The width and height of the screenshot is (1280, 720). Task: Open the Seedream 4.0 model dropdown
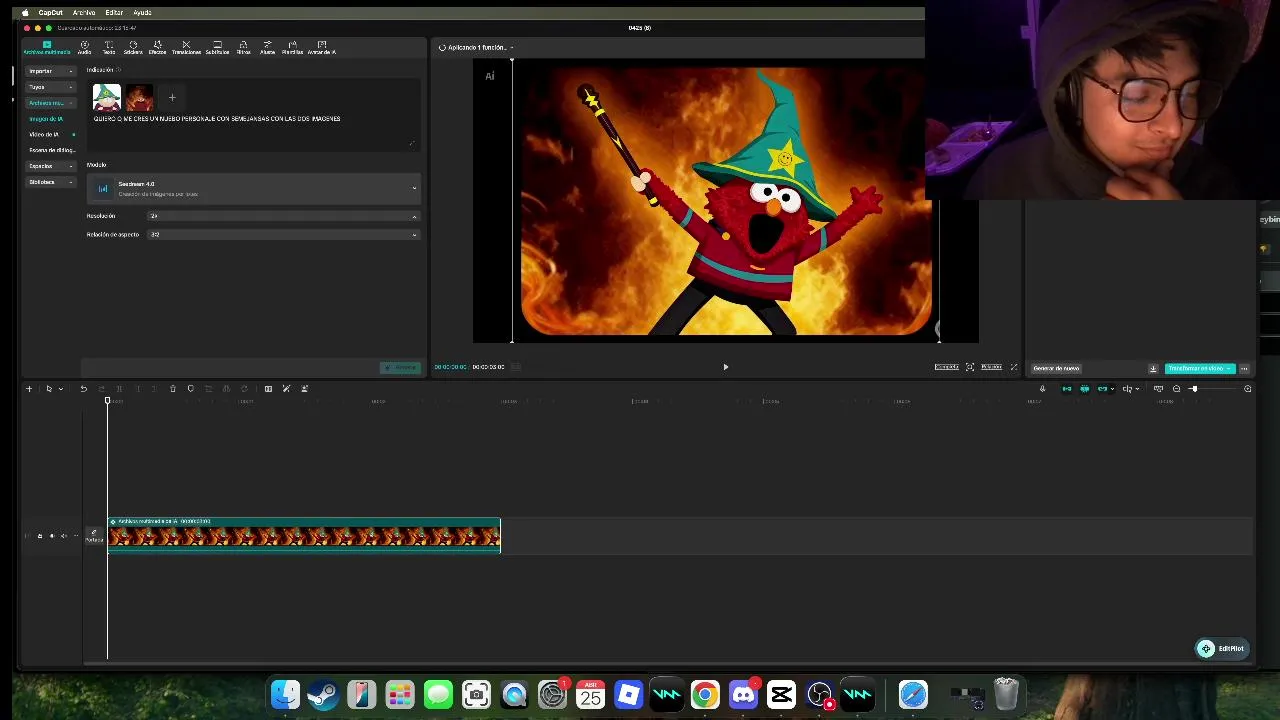point(253,188)
